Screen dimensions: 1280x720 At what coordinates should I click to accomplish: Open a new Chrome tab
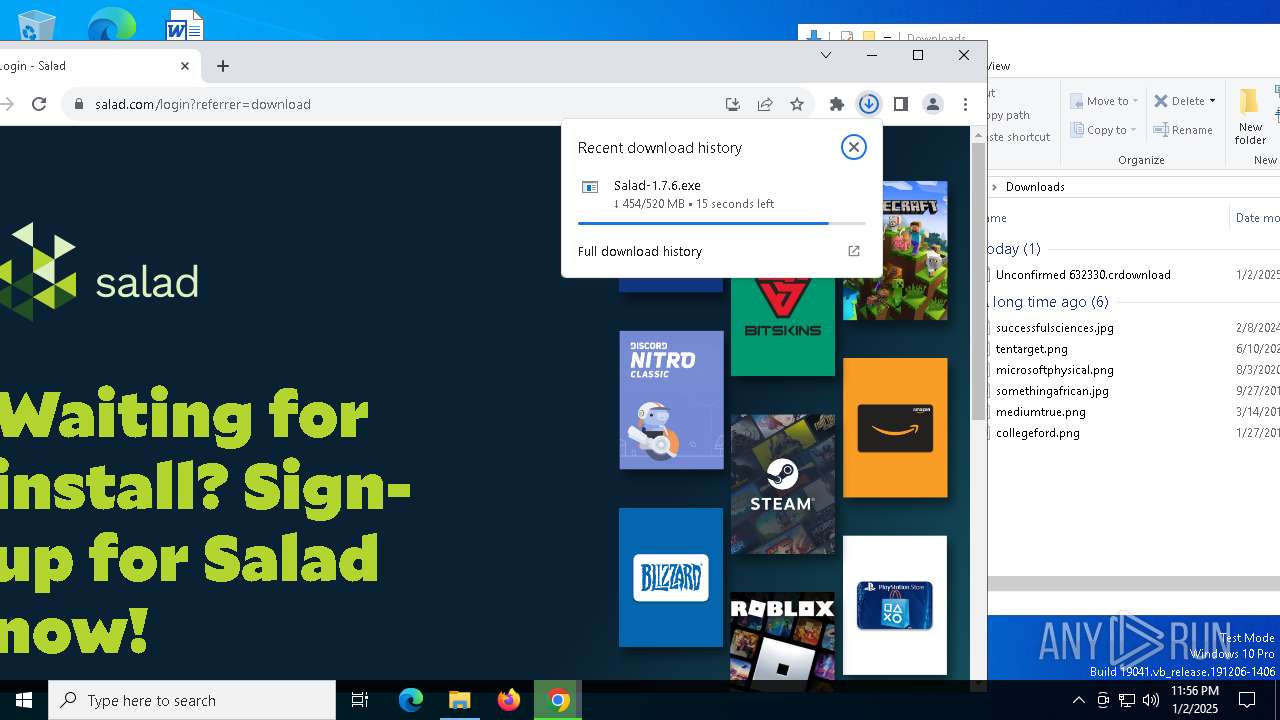[x=223, y=66]
